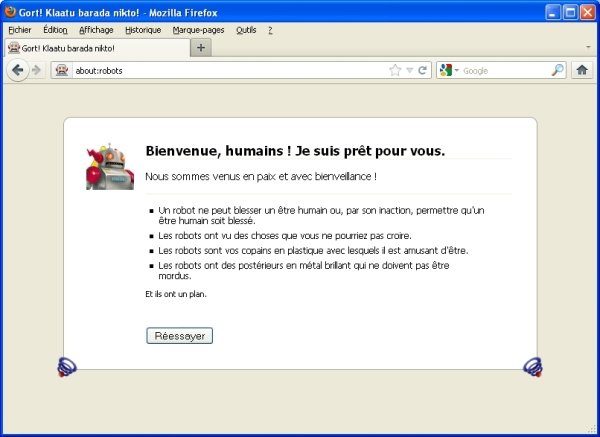
Task: Open the ? help menu
Action: pyautogui.click(x=270, y=30)
